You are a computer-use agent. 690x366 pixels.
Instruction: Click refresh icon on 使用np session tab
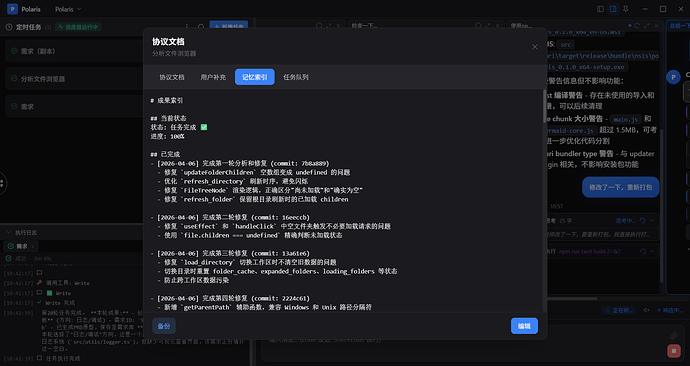tap(637, 26)
